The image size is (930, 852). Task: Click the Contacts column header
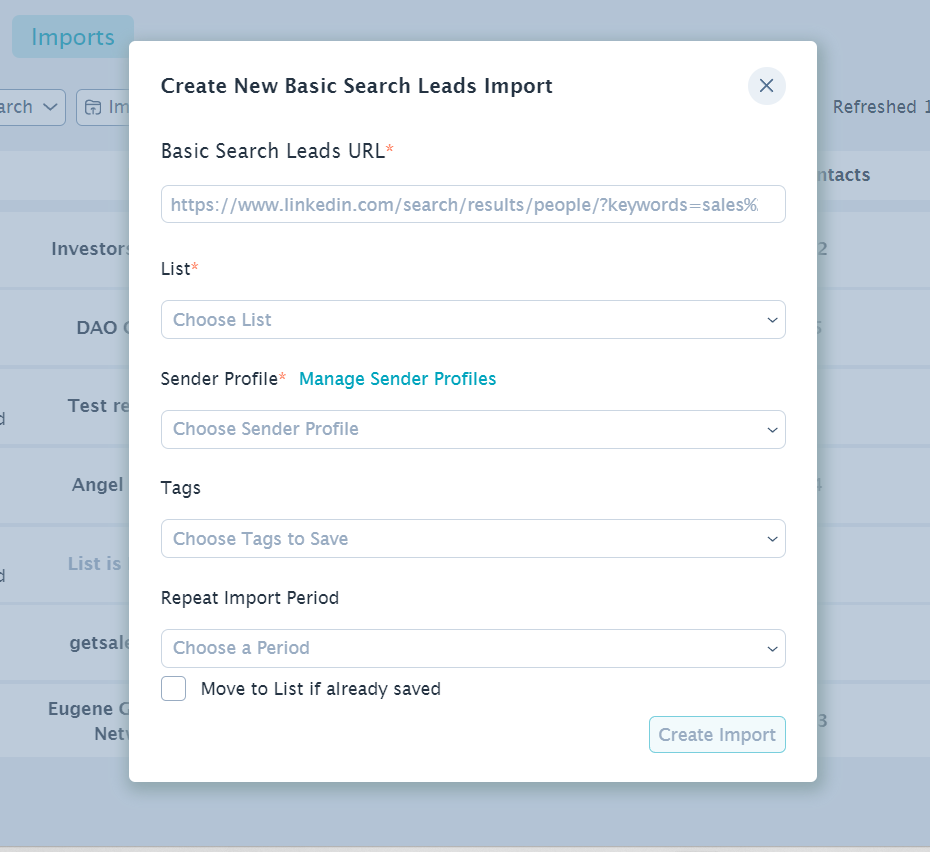click(843, 175)
